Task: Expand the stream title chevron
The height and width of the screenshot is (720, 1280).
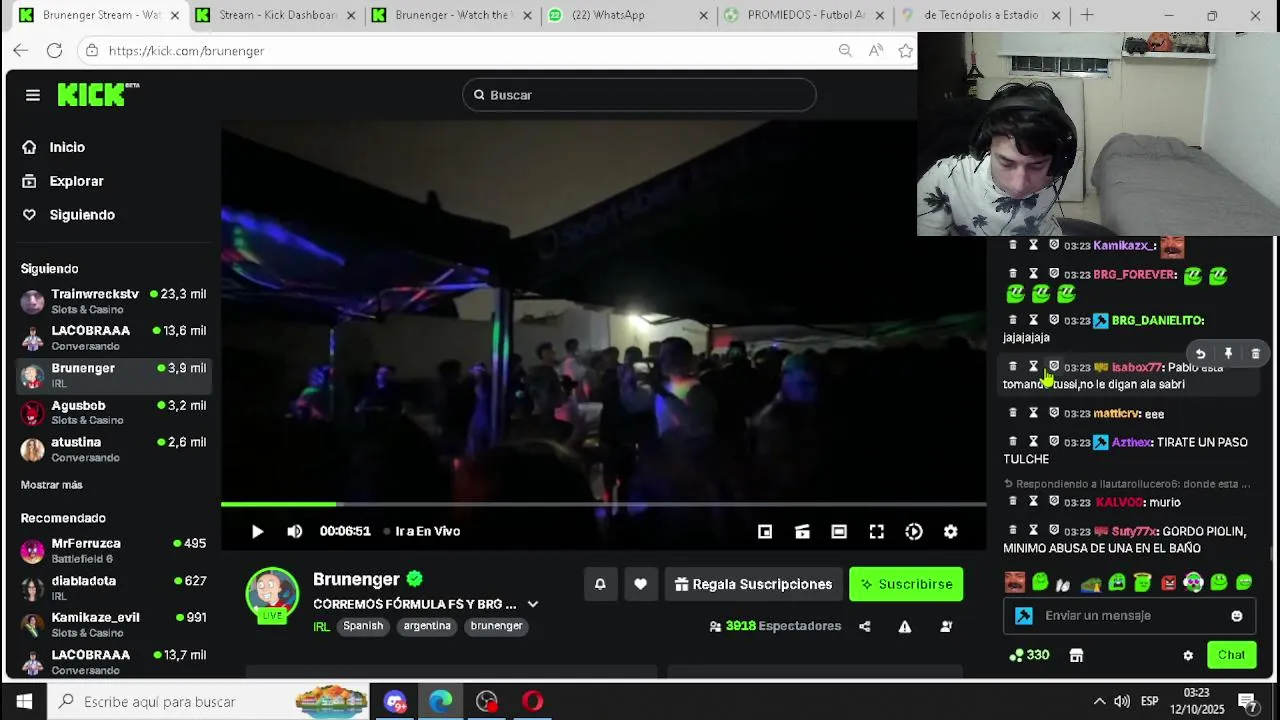Action: click(x=533, y=604)
